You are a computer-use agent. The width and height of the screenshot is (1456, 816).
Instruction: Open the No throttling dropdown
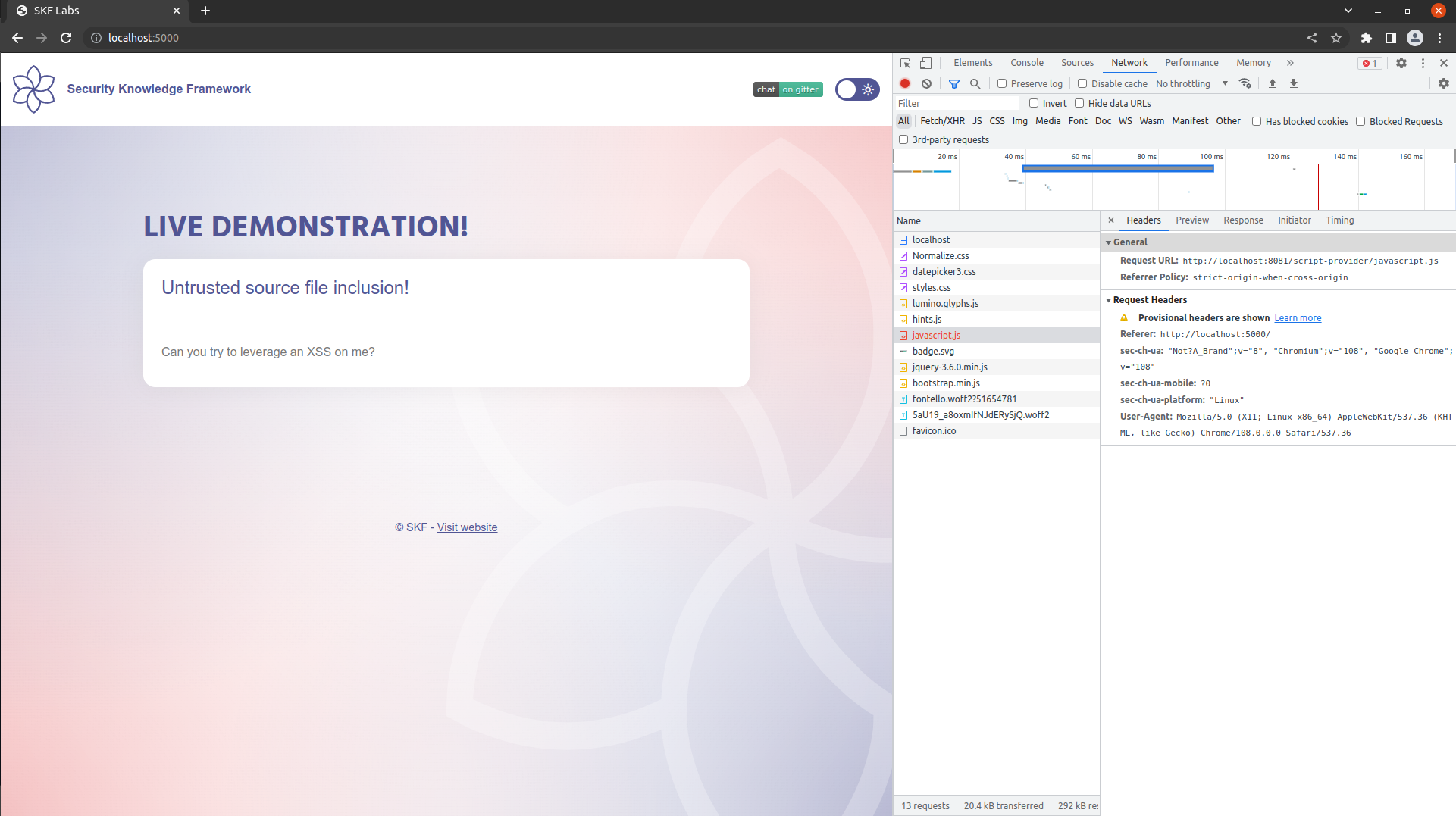pyautogui.click(x=1191, y=83)
